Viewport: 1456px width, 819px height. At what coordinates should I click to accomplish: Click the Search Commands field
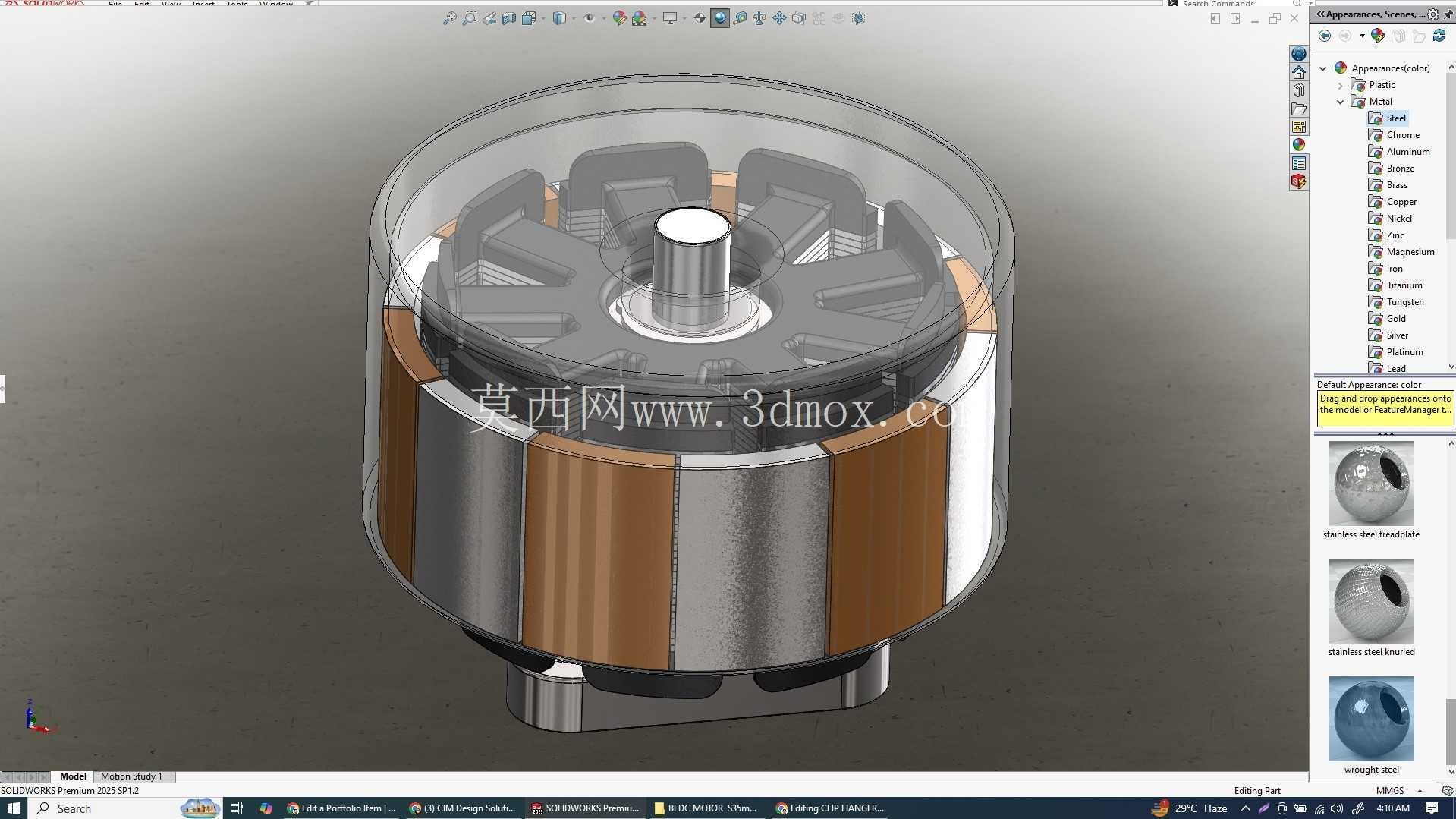[1229, 4]
